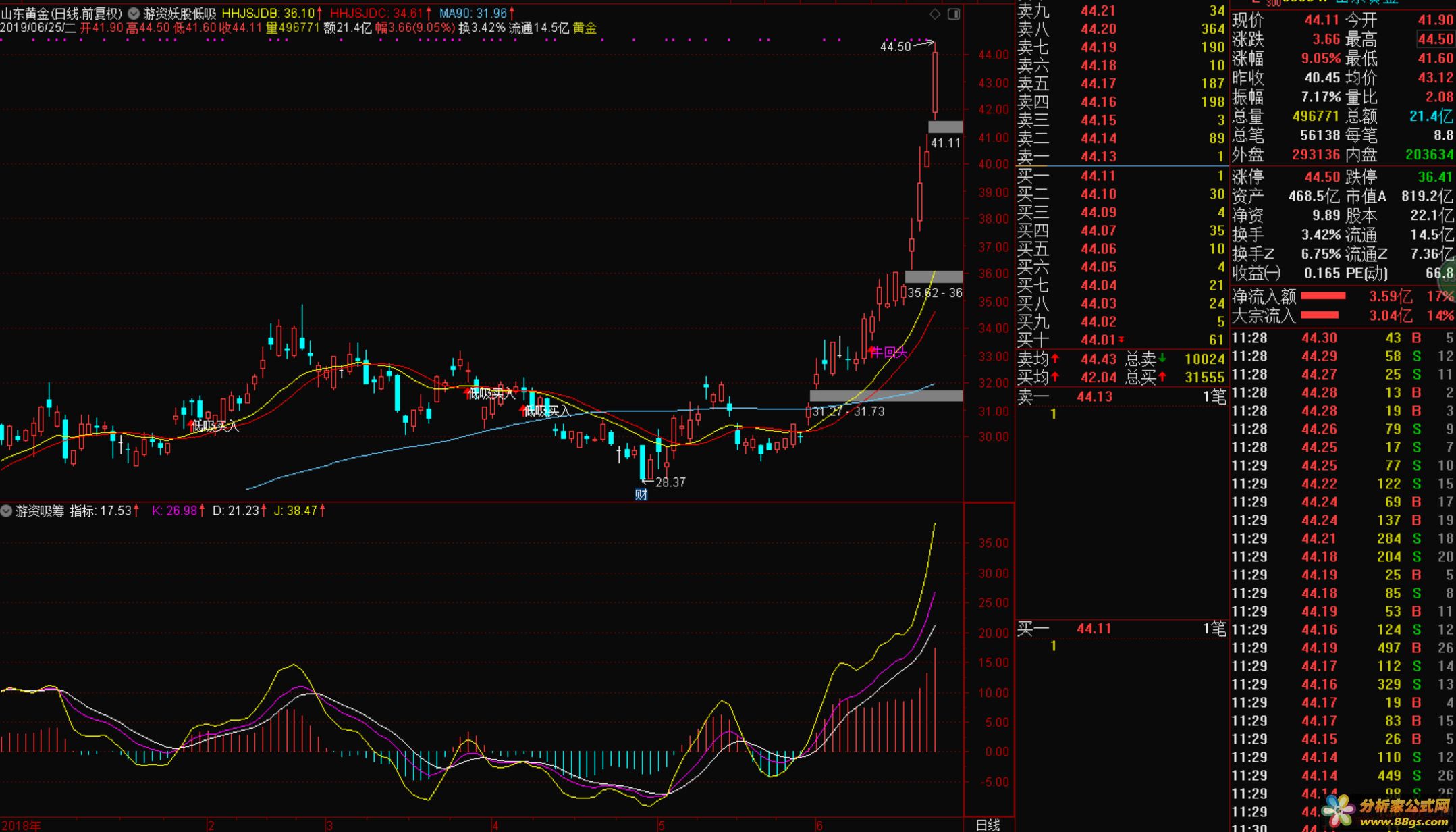Click the 牛回头 signal marker on chart
This screenshot has width=1456, height=832.
click(x=889, y=352)
